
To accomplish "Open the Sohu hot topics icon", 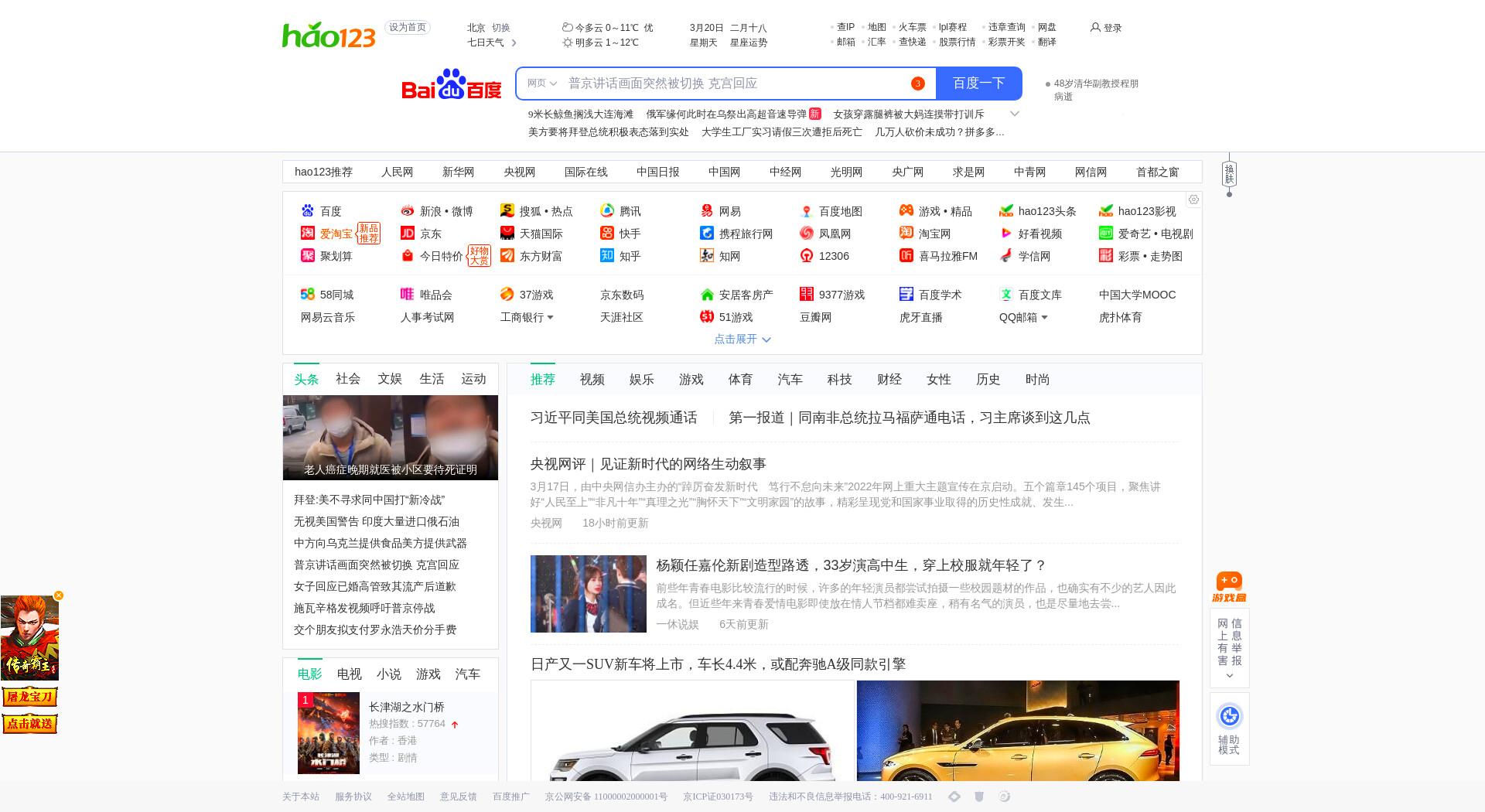I will 507,211.
